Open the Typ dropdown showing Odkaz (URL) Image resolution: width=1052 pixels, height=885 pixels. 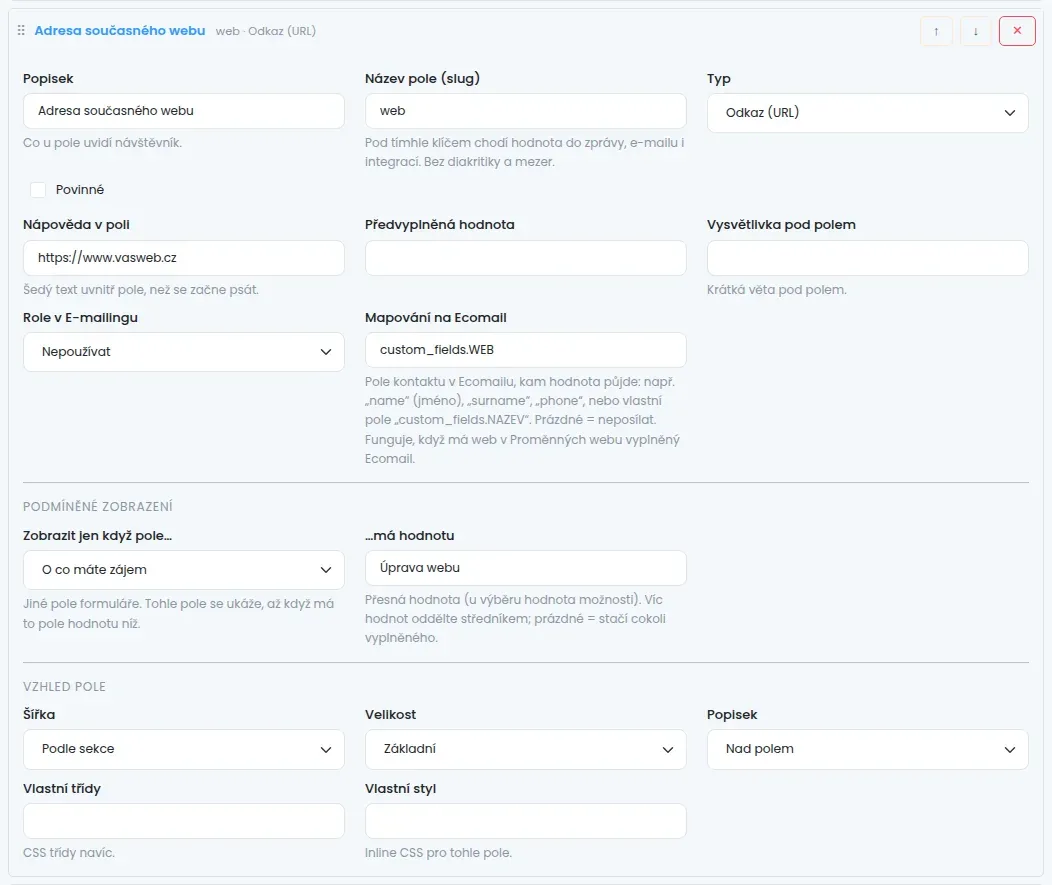[867, 113]
